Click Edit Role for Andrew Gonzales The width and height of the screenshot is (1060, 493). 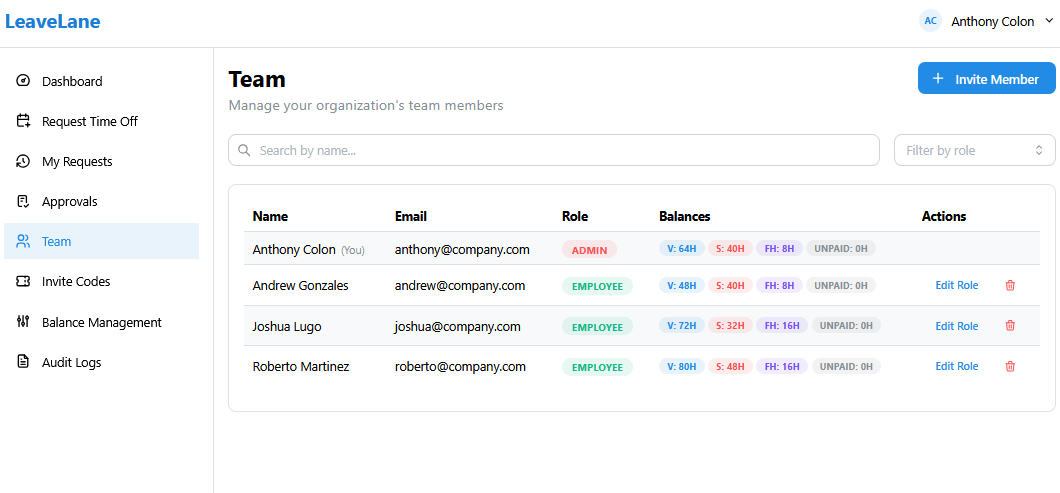tap(957, 285)
